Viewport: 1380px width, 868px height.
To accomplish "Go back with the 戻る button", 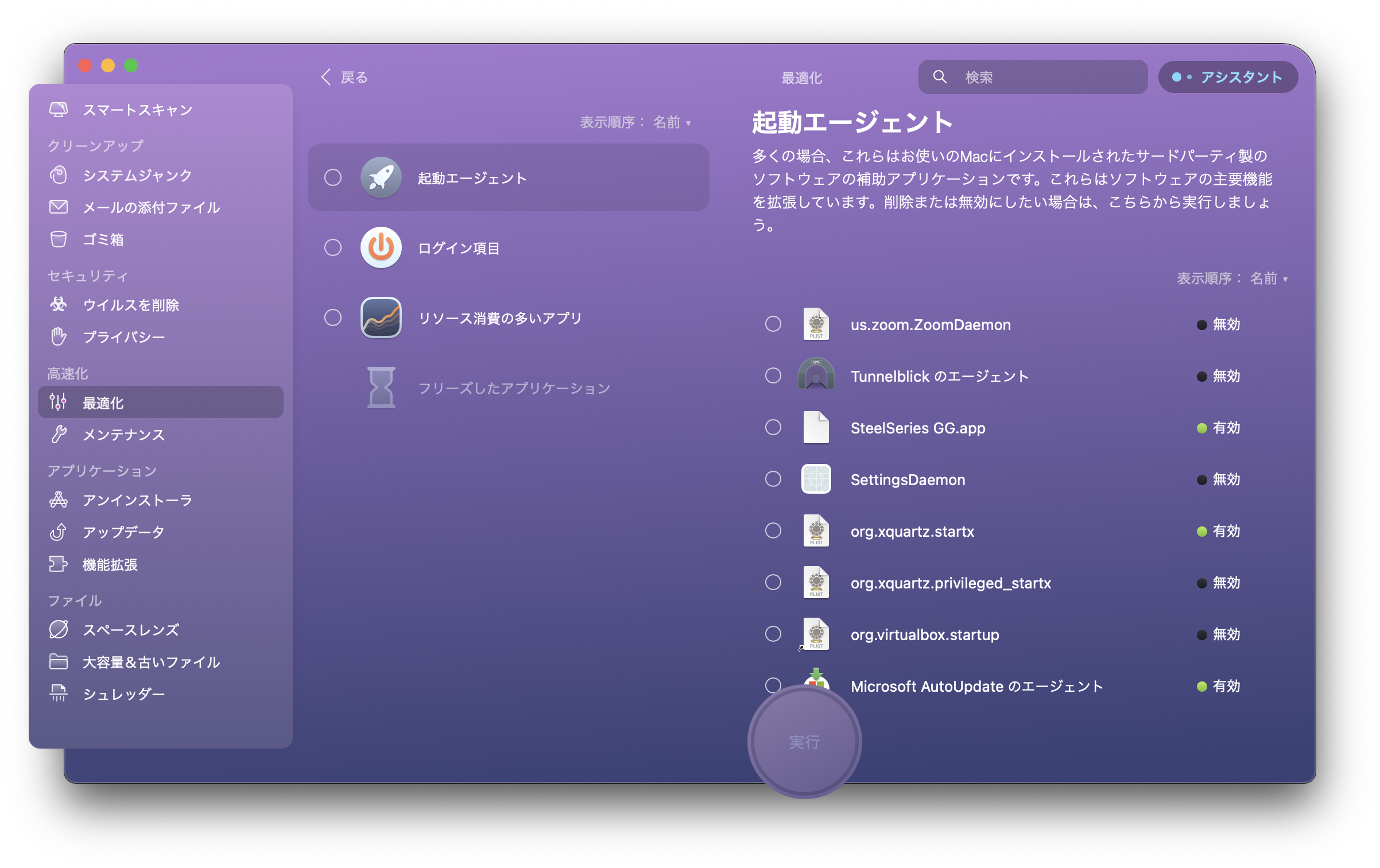I will (x=344, y=77).
